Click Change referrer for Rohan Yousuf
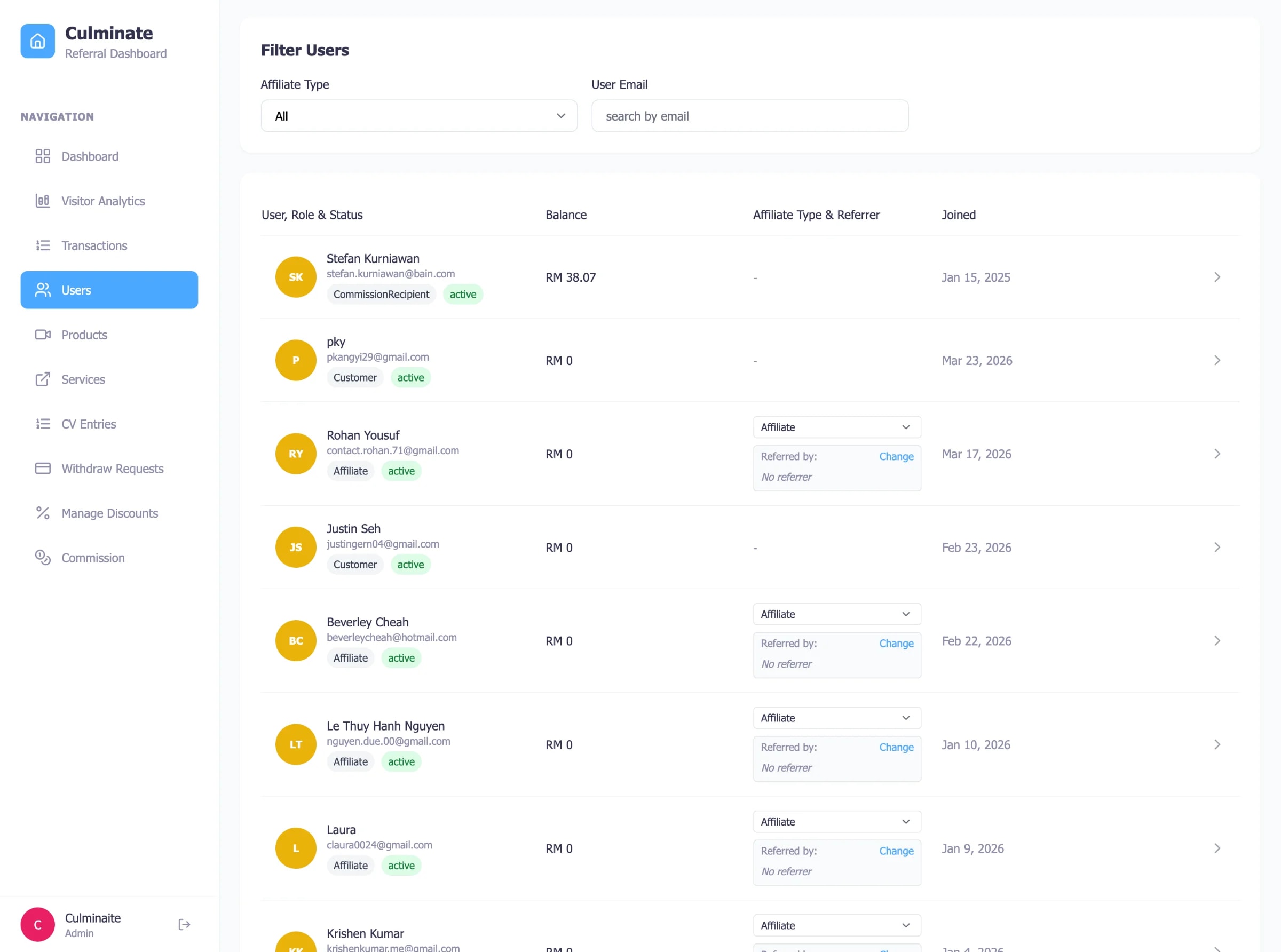1281x952 pixels. (896, 456)
